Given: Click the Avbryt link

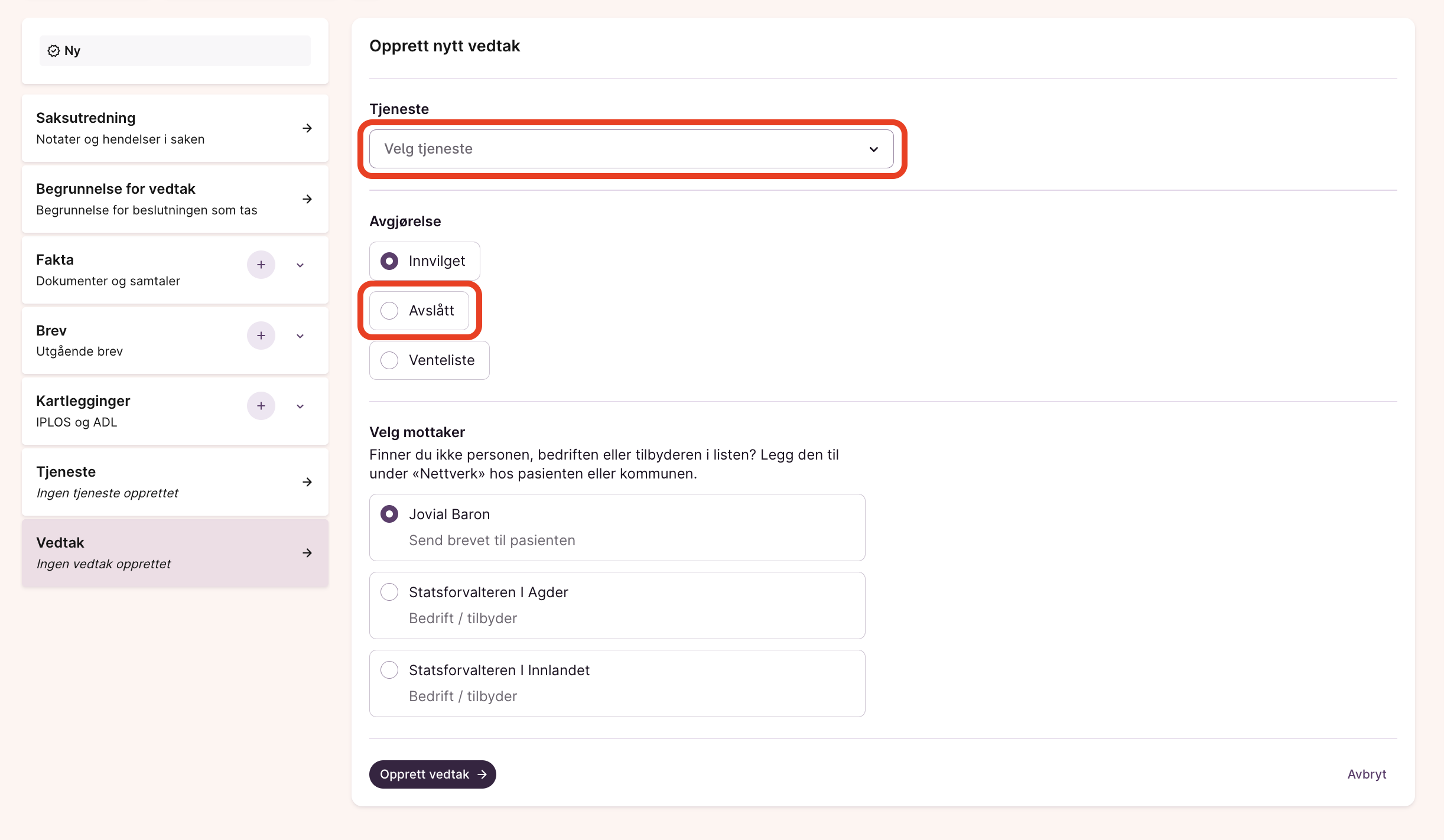Looking at the screenshot, I should pos(1366,774).
